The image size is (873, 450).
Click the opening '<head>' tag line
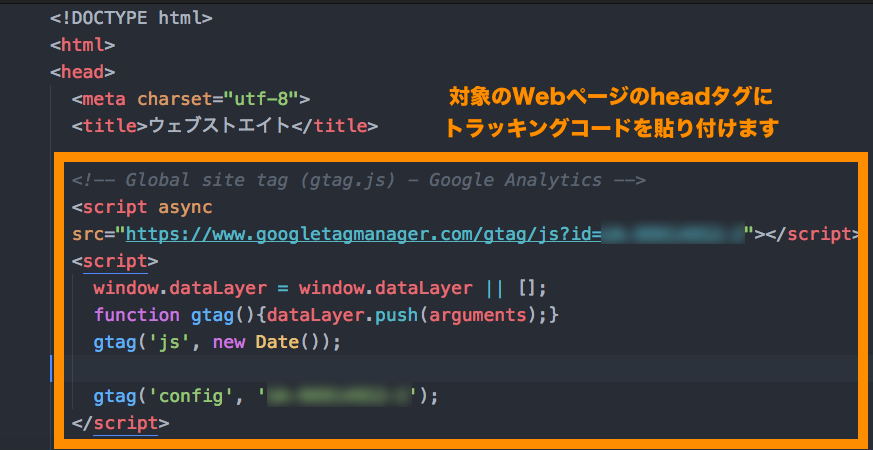(82, 72)
